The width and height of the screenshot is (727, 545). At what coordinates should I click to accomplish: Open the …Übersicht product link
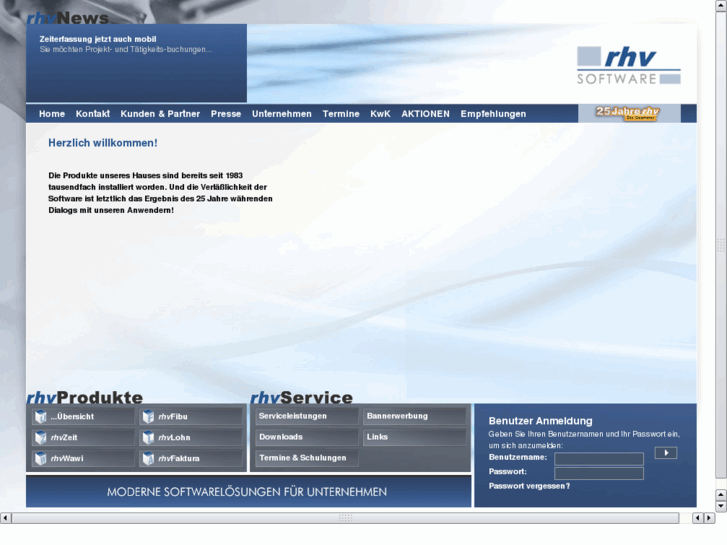(x=83, y=417)
